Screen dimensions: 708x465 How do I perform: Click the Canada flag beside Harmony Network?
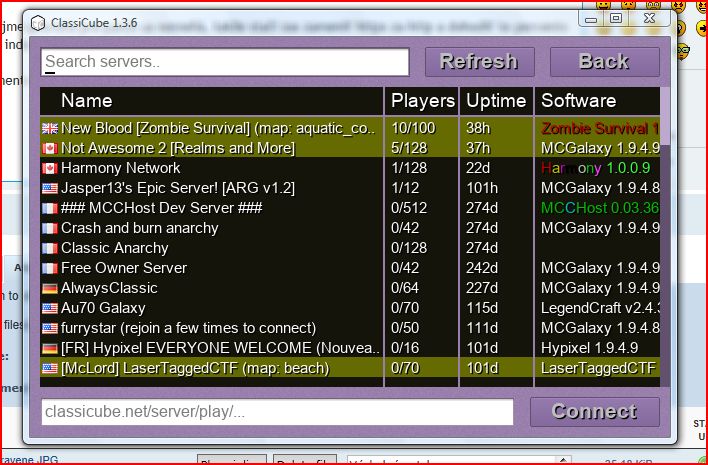tap(50, 168)
